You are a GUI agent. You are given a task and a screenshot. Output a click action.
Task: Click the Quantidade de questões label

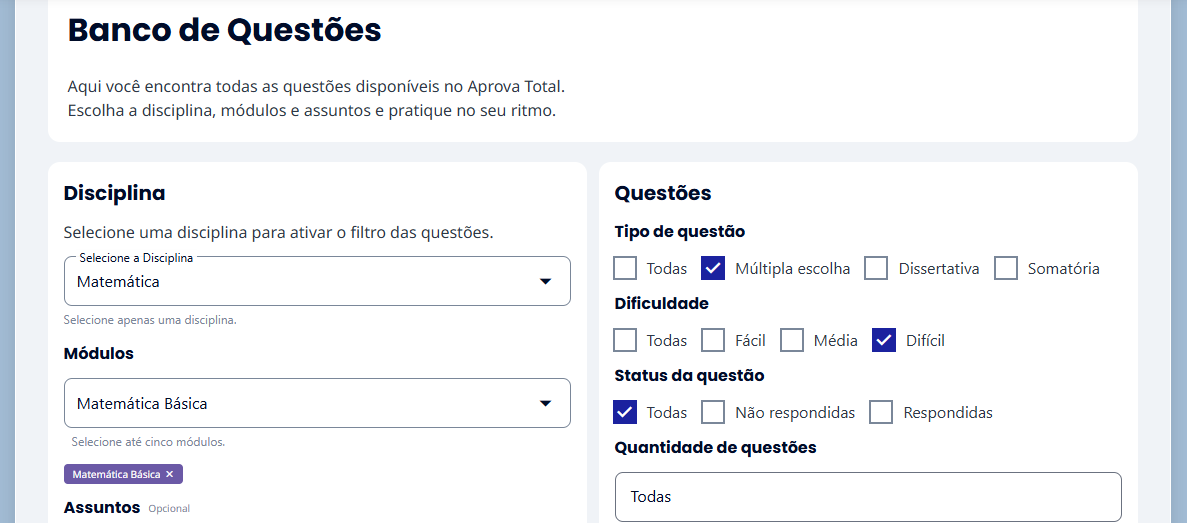point(715,448)
